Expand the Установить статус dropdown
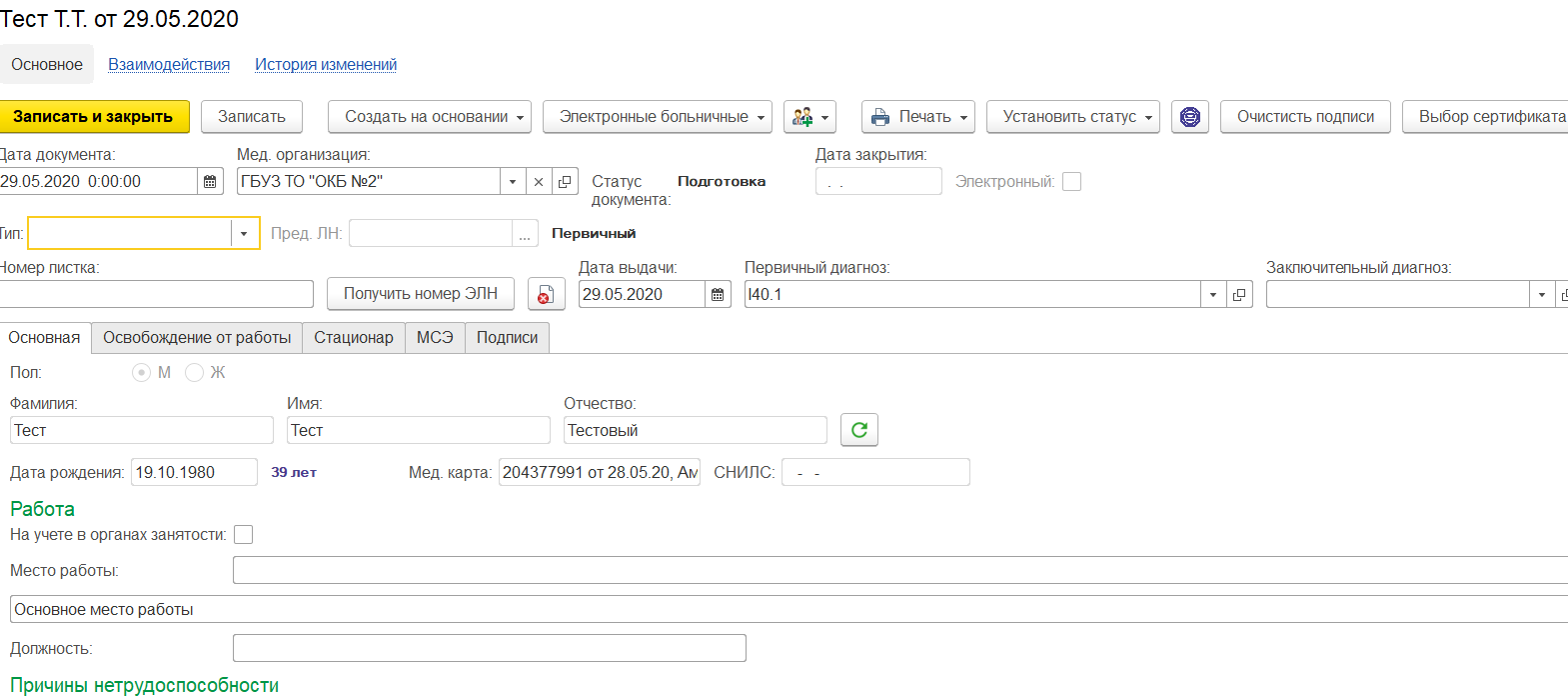The height and width of the screenshot is (699, 1568). (x=1072, y=117)
